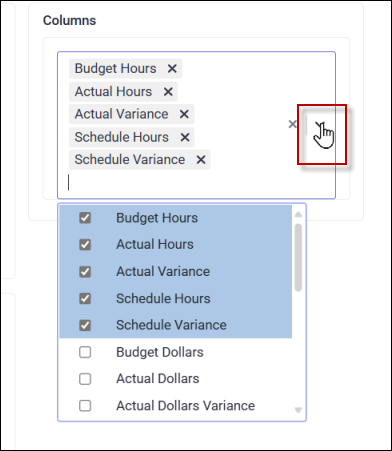Select the Actual Dollars Variance option label

tap(185, 406)
